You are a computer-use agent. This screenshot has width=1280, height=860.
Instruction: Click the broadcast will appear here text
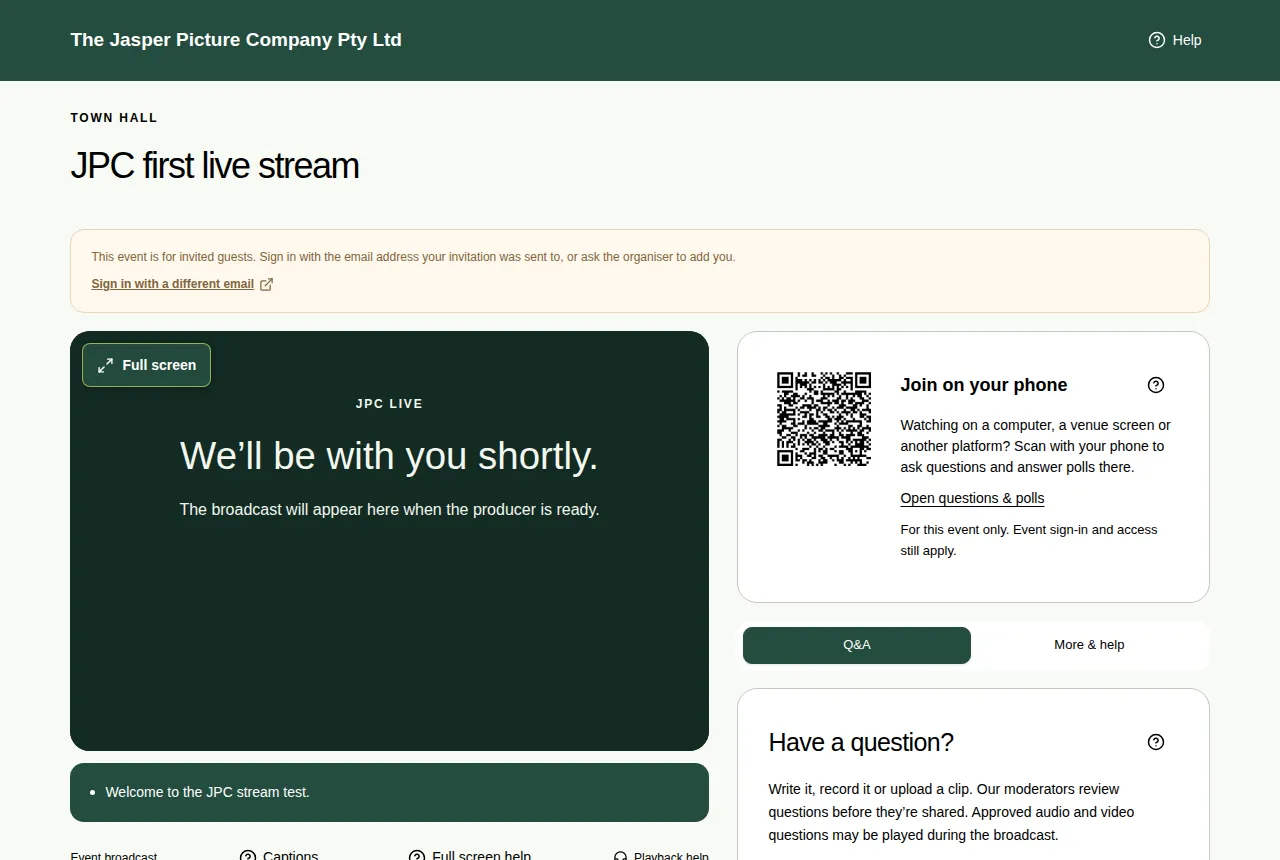coord(389,509)
